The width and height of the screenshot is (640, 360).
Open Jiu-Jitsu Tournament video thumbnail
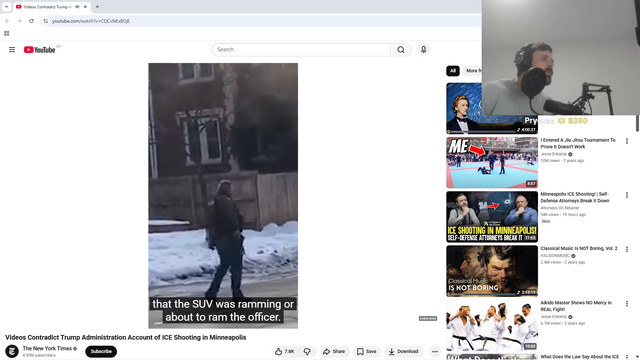(x=492, y=162)
